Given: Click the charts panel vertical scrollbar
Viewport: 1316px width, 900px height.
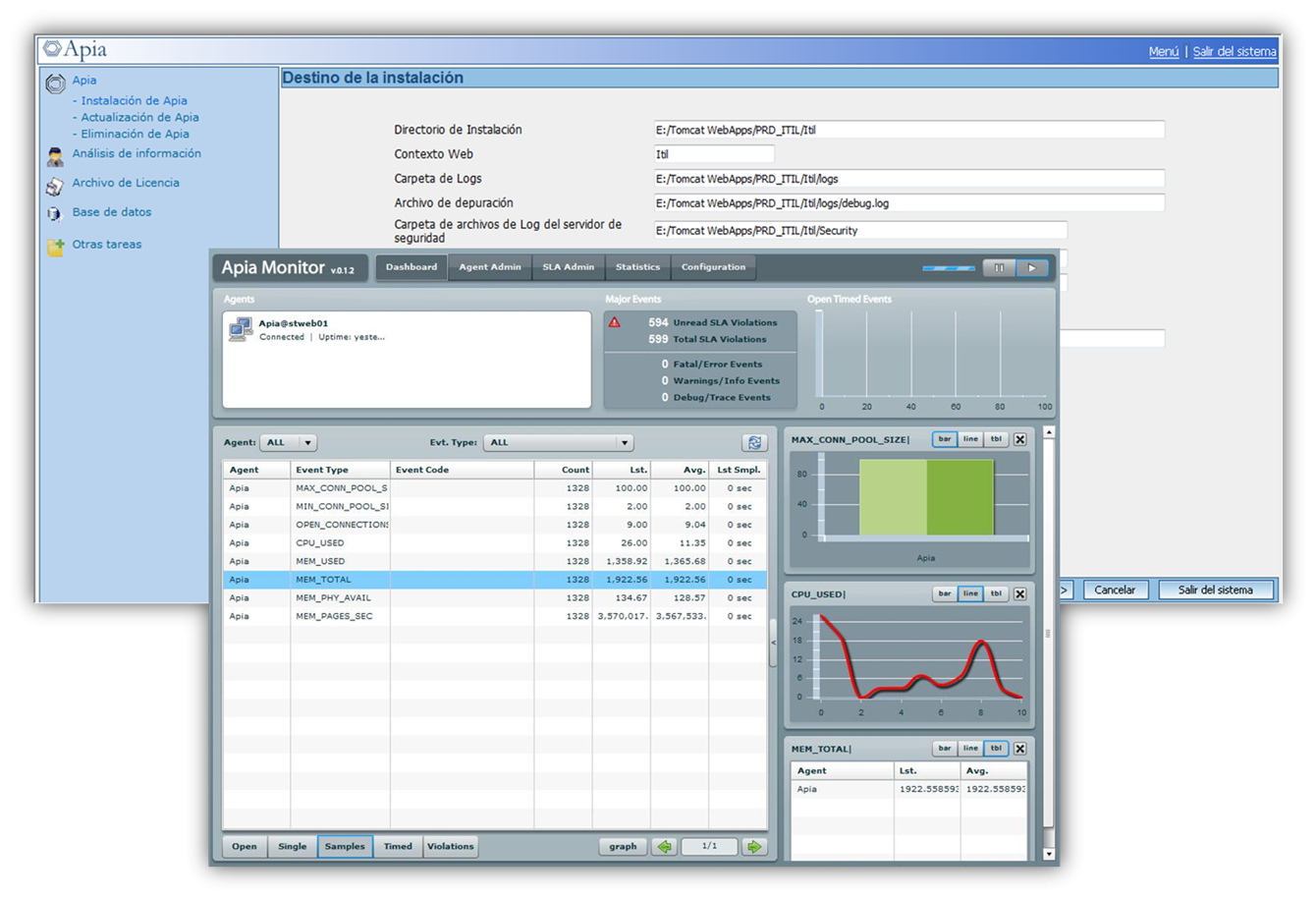Looking at the screenshot, I should click(x=1049, y=643).
